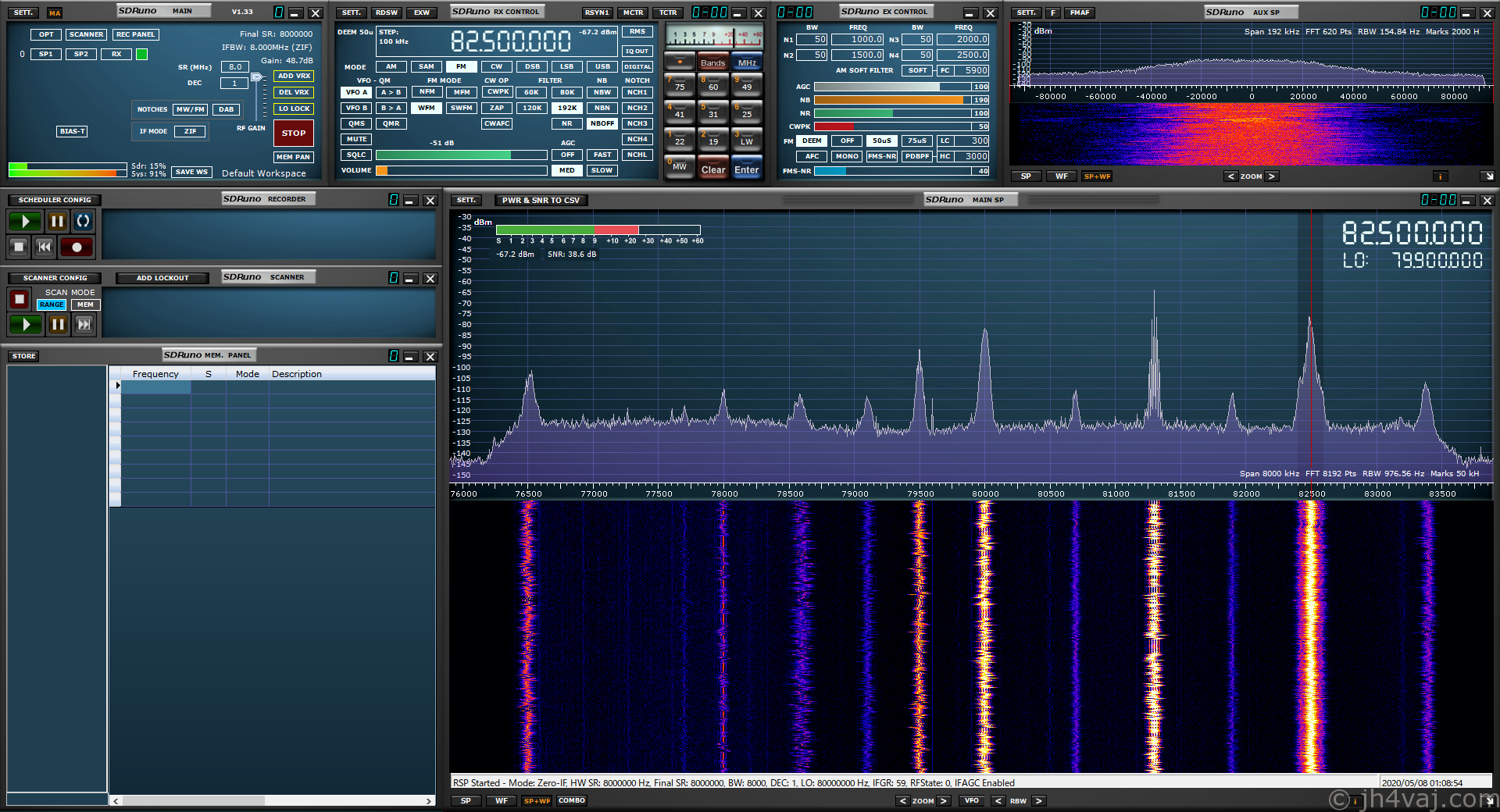The image size is (1500, 812).
Task: Open the RDSW window
Action: (386, 12)
